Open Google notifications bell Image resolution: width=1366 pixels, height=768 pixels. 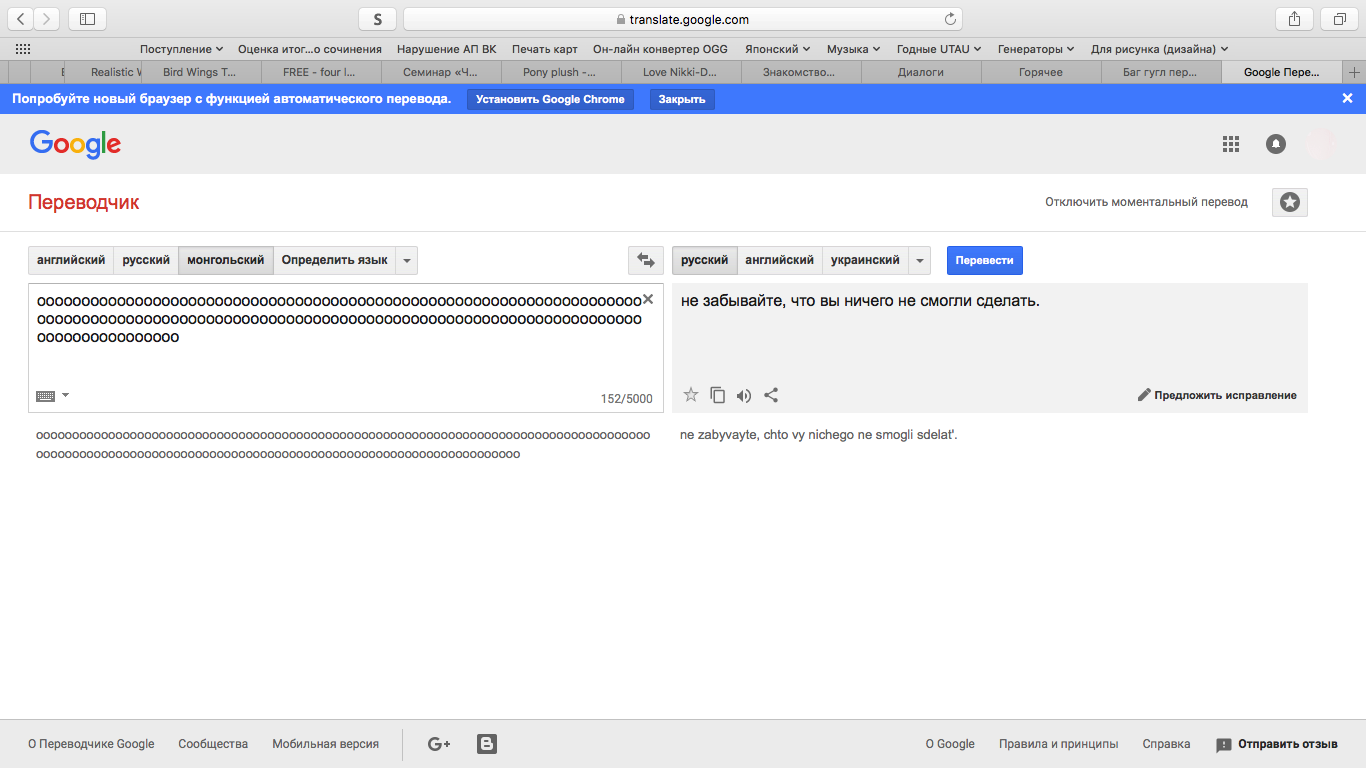[1275, 144]
